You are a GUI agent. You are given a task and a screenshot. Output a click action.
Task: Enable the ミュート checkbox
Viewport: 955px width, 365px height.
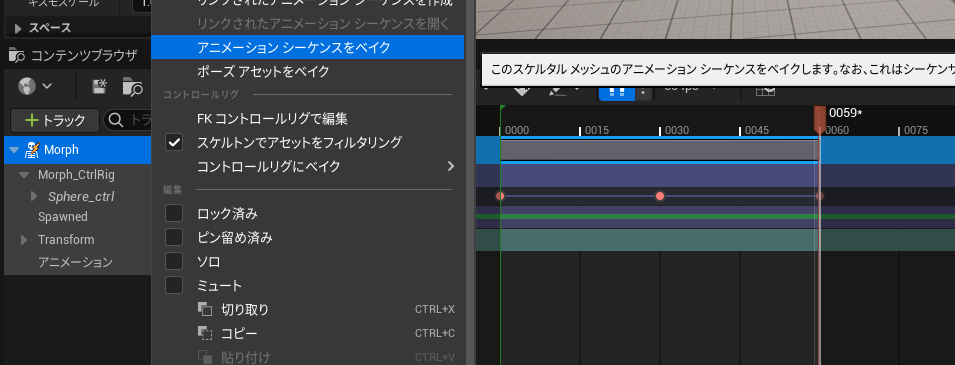coord(174,285)
